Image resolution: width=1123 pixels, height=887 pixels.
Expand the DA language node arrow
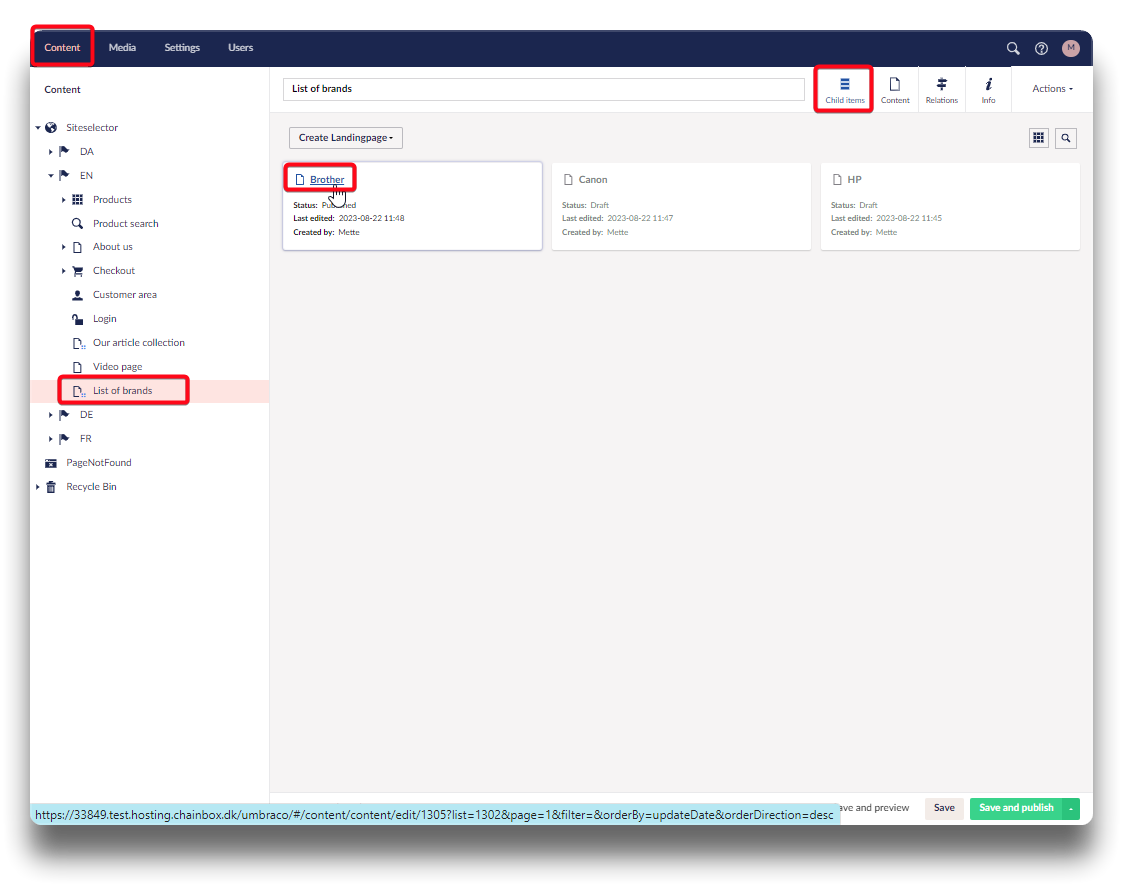click(x=50, y=152)
